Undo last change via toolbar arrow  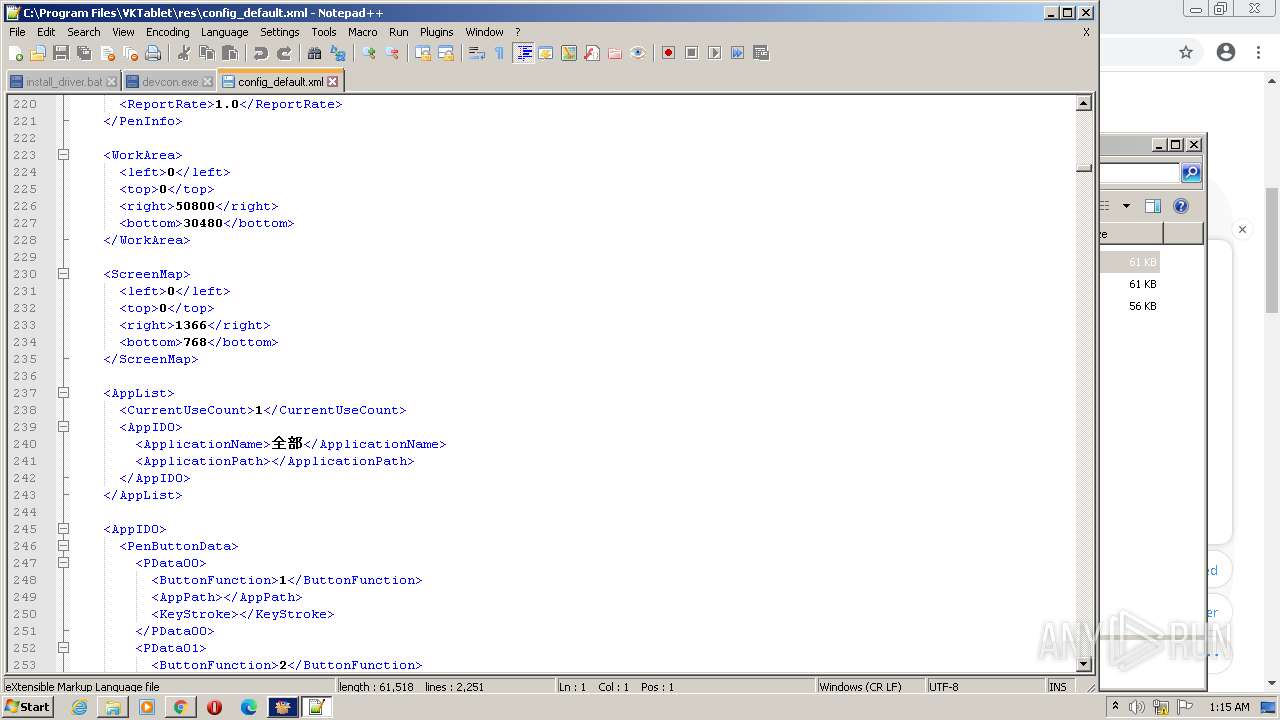click(261, 53)
